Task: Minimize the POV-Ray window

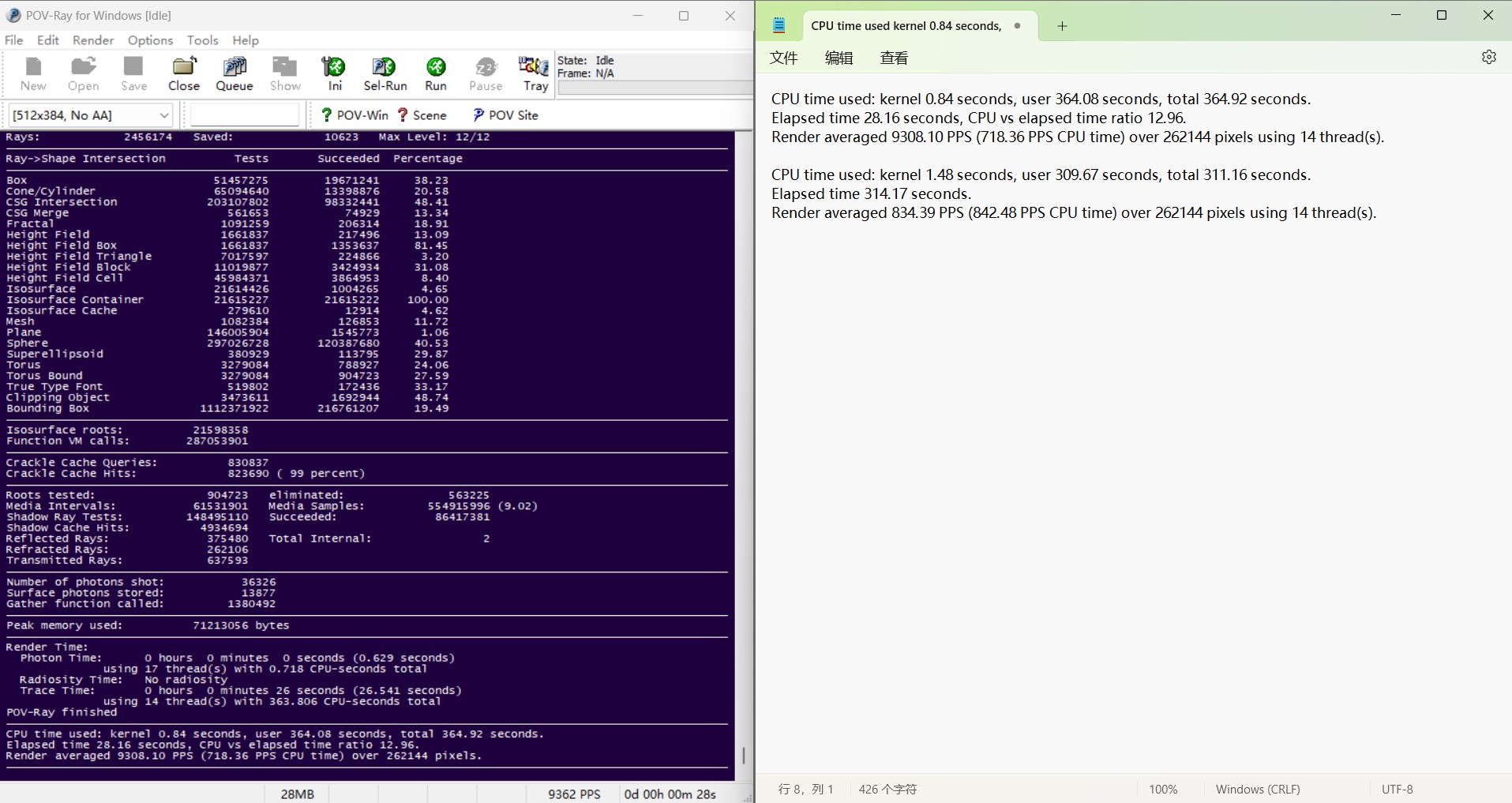Action: click(x=638, y=15)
